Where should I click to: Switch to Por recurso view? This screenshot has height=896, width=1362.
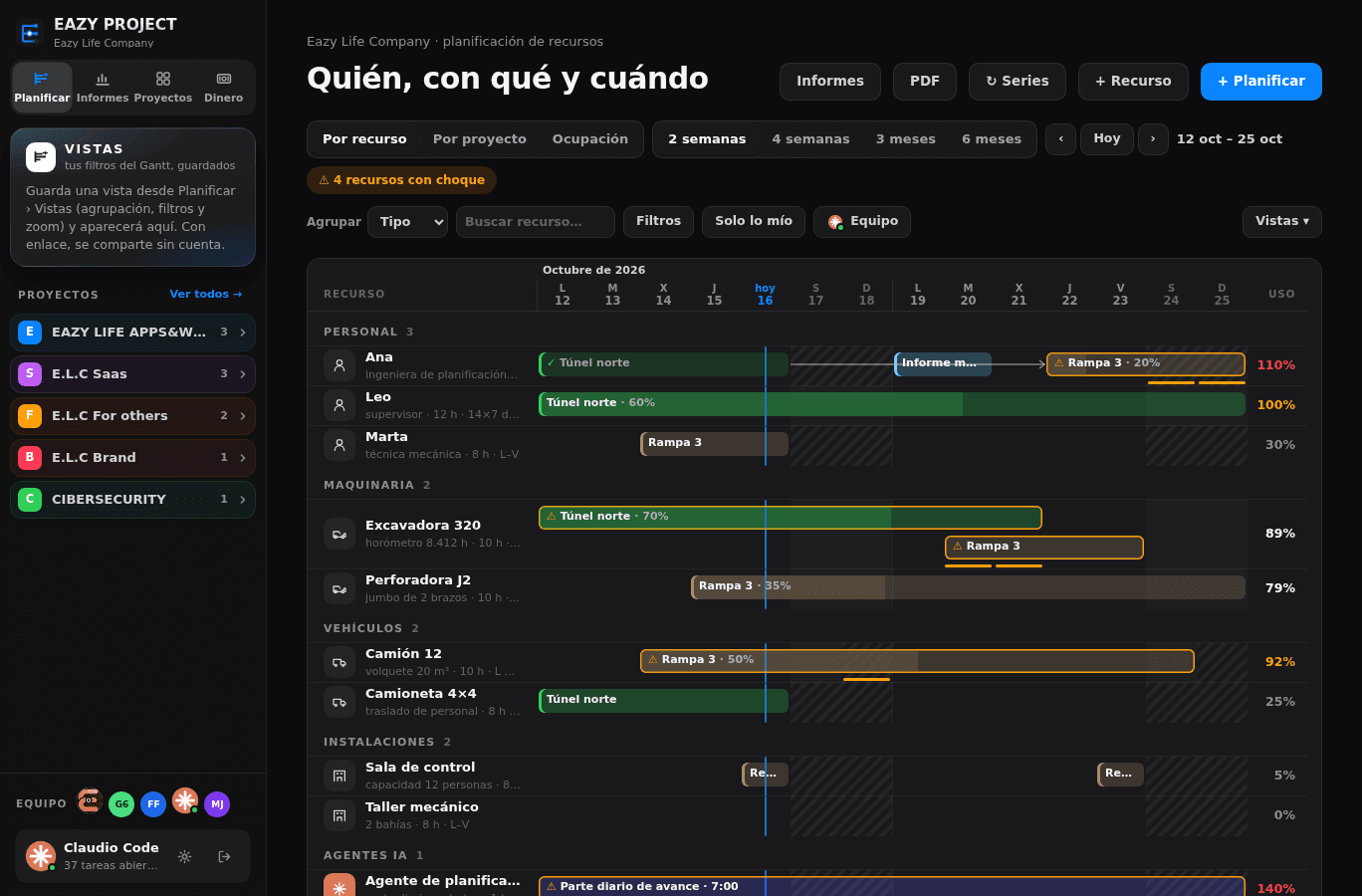[x=364, y=139]
